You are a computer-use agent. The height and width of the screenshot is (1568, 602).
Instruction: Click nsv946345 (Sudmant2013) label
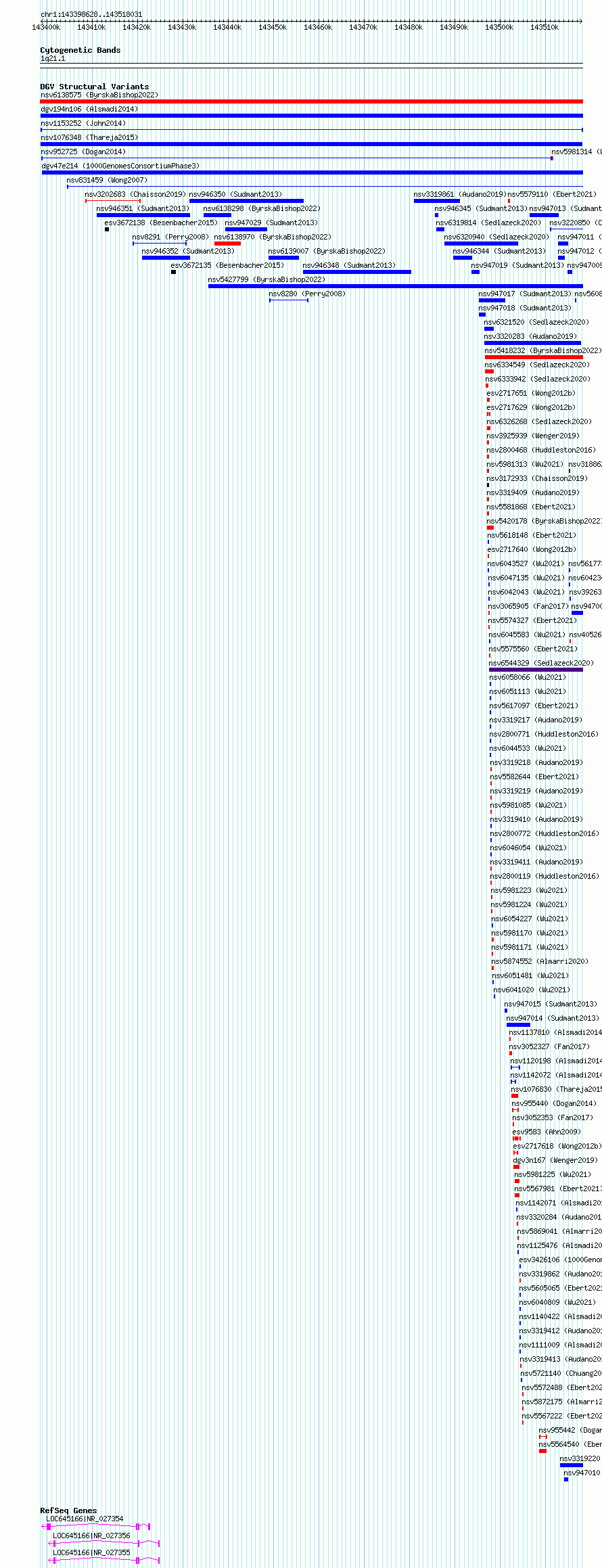[x=481, y=208]
